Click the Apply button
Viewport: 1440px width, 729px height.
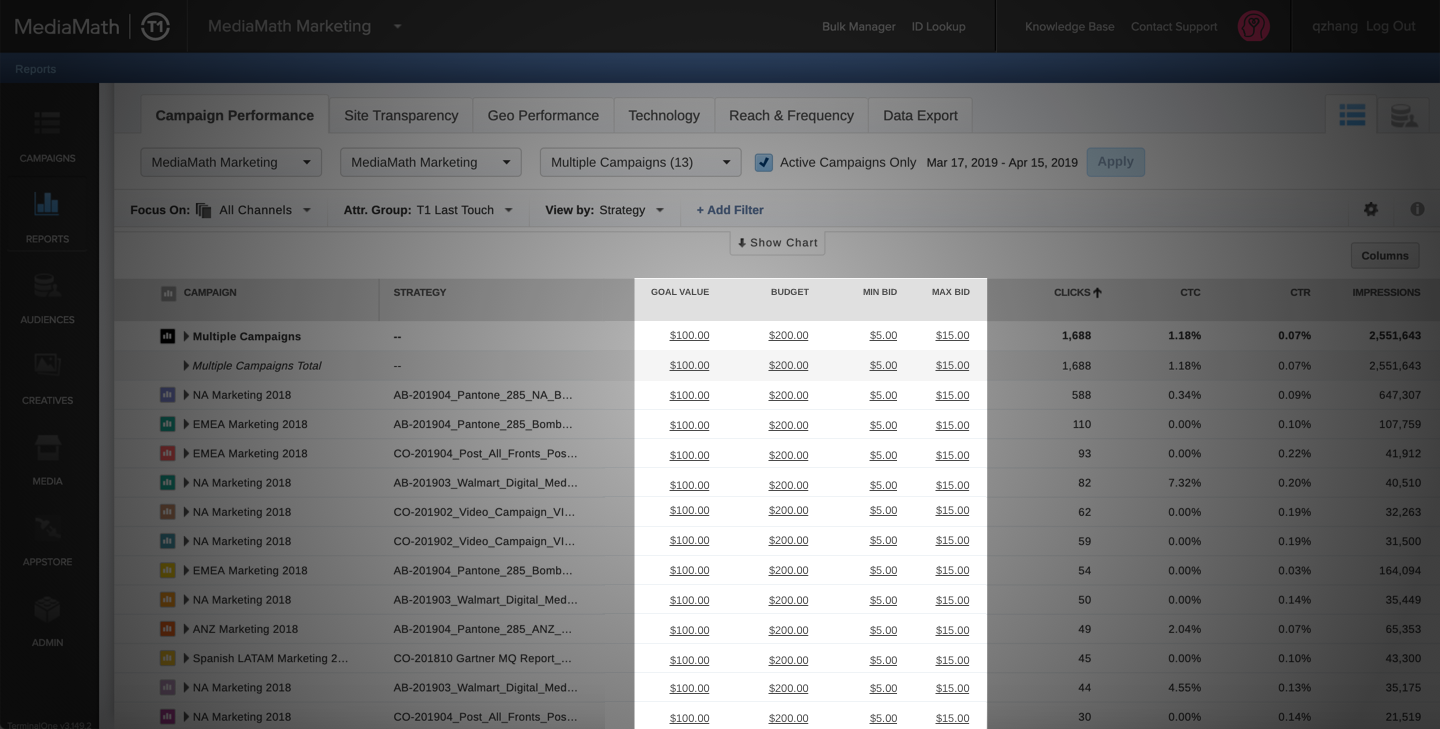[1116, 162]
